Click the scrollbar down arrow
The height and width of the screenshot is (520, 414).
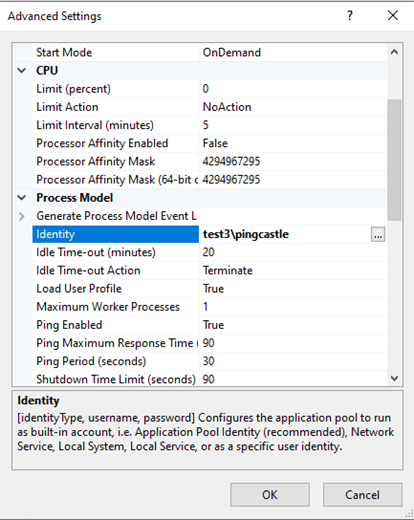(394, 378)
